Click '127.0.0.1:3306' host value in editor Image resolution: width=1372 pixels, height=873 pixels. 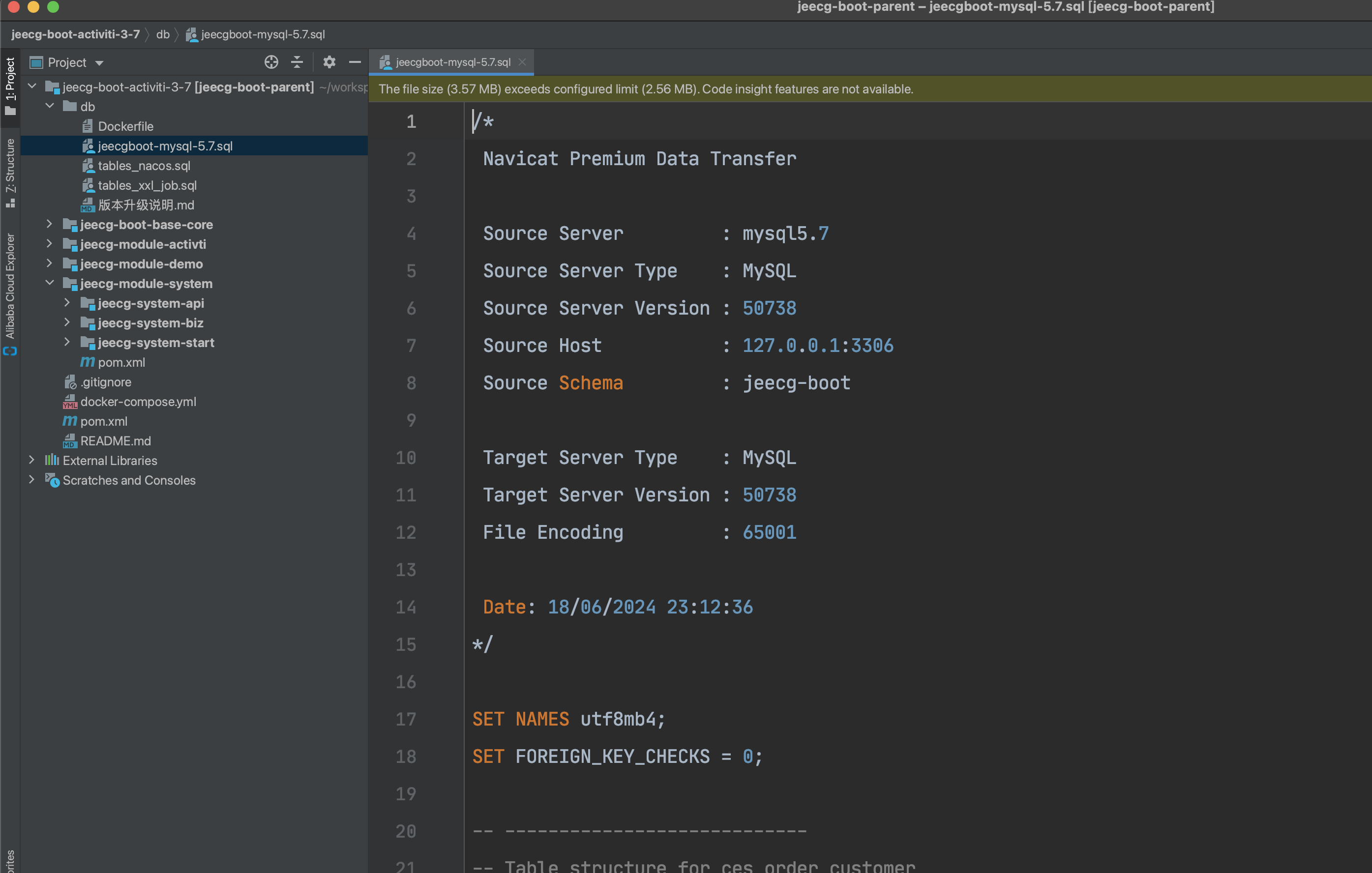click(818, 346)
